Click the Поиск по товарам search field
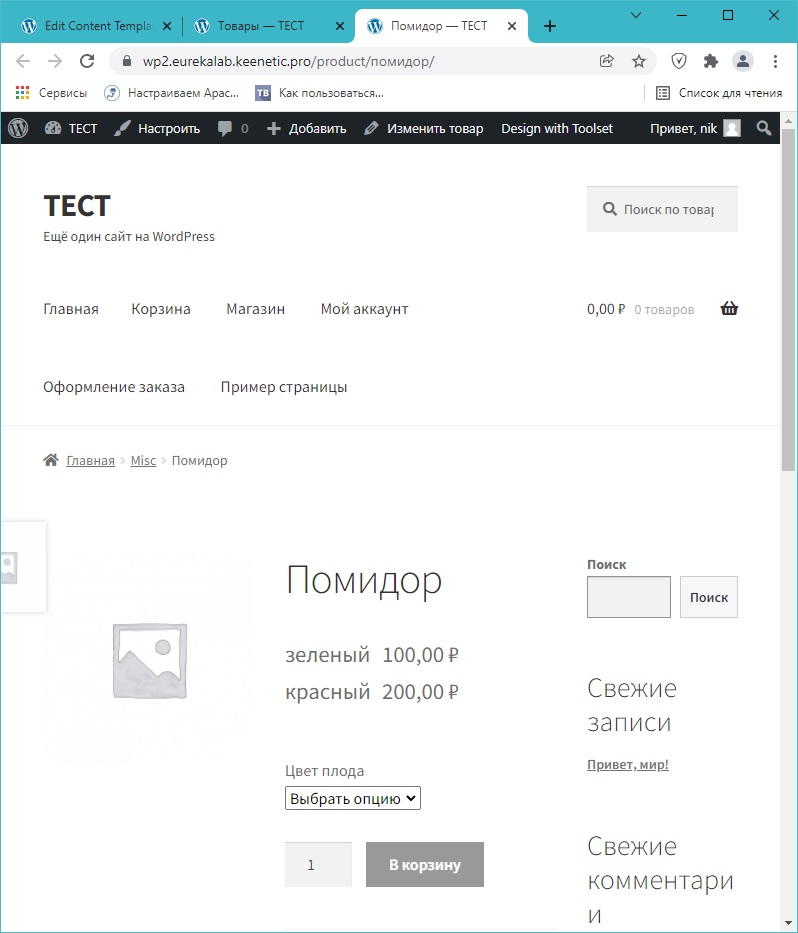This screenshot has height=933, width=798. pyautogui.click(x=668, y=210)
